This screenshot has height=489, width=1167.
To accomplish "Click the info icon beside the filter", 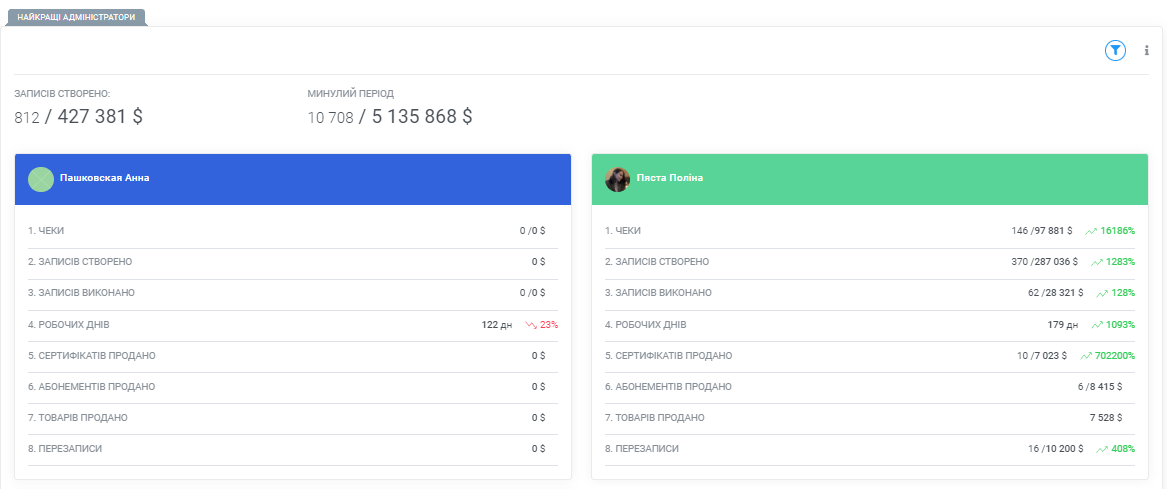I will 1146,51.
